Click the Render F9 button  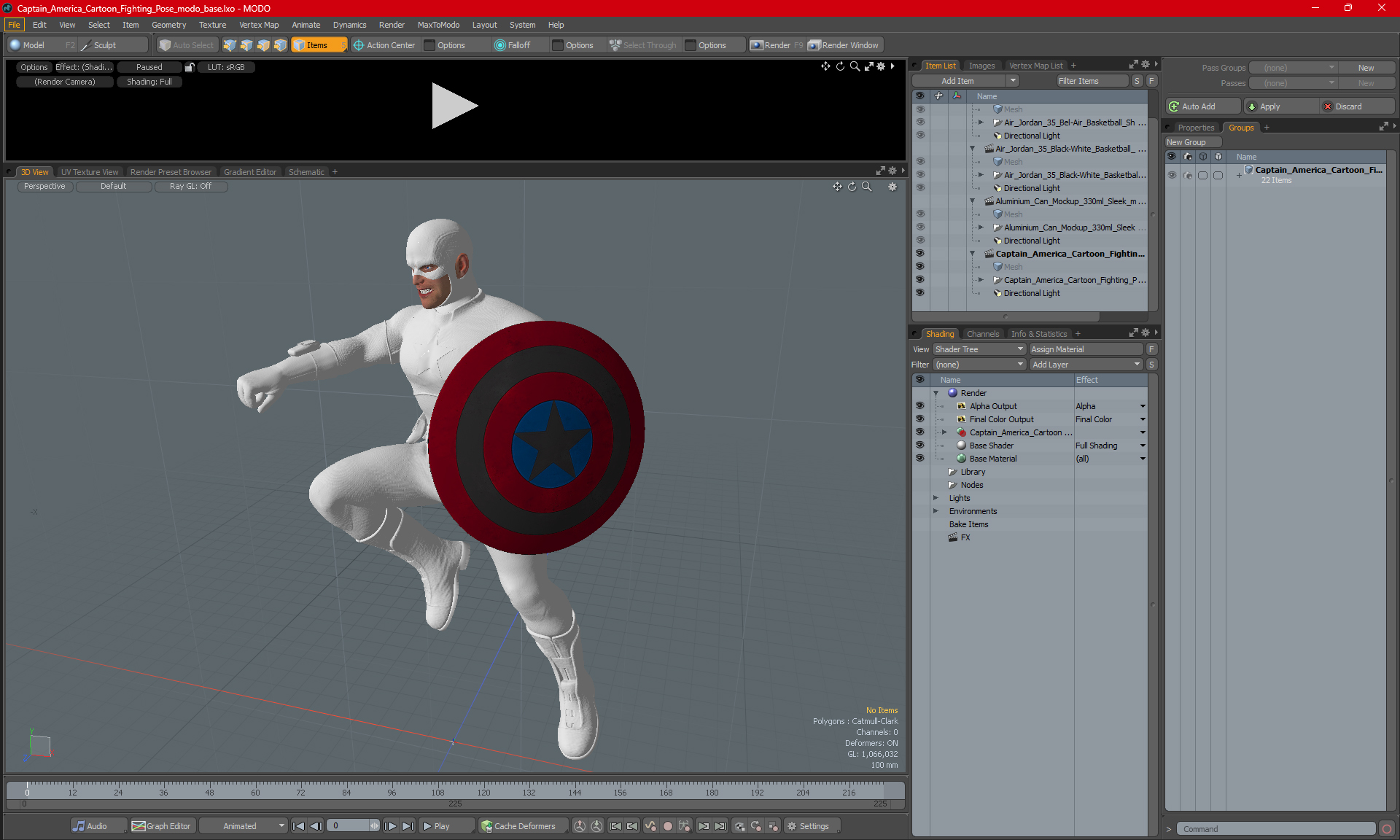(x=777, y=45)
